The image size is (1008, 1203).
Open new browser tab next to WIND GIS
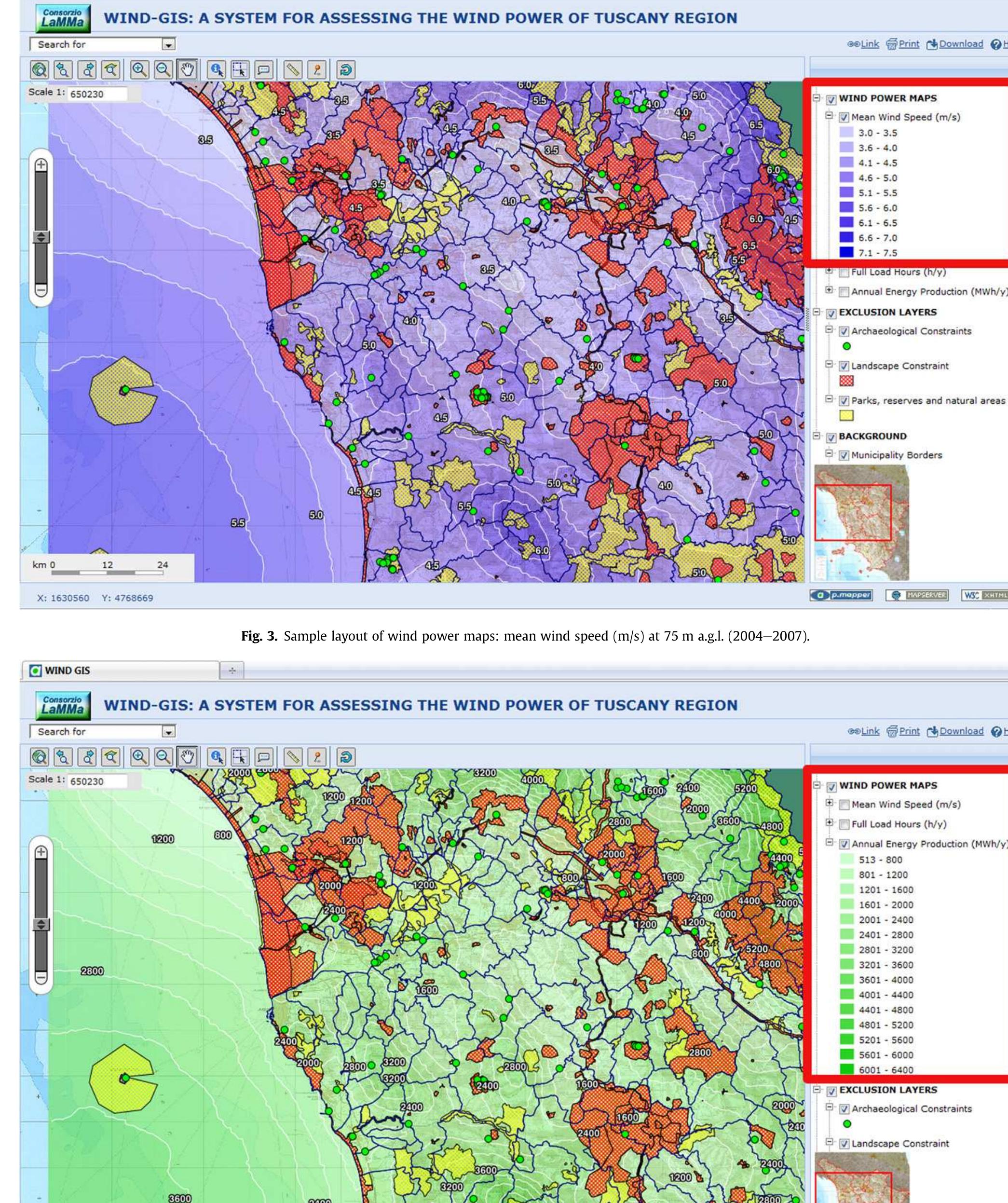(x=232, y=670)
